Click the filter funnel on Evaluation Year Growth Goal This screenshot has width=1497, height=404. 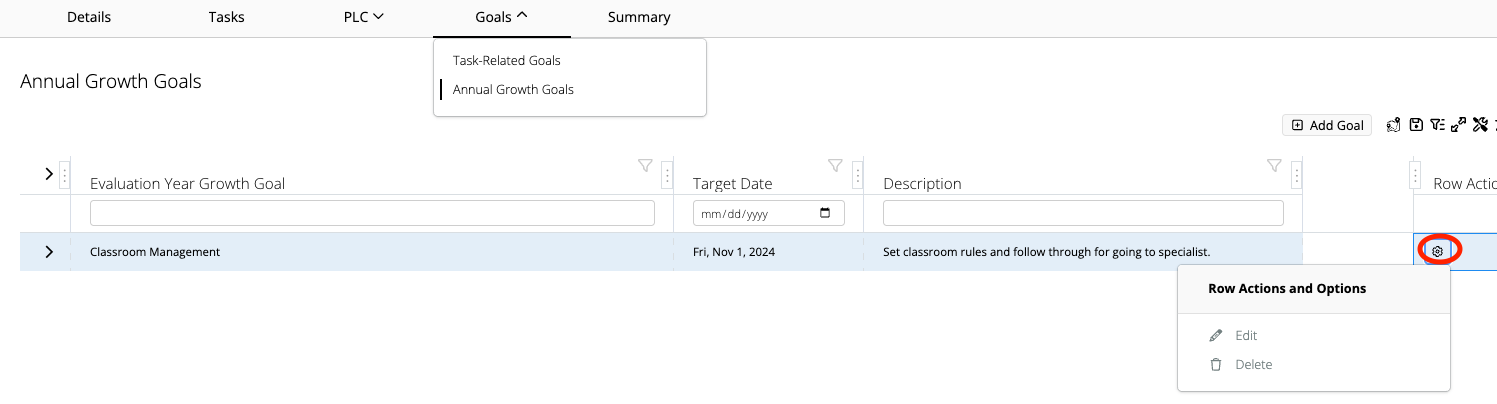click(645, 165)
